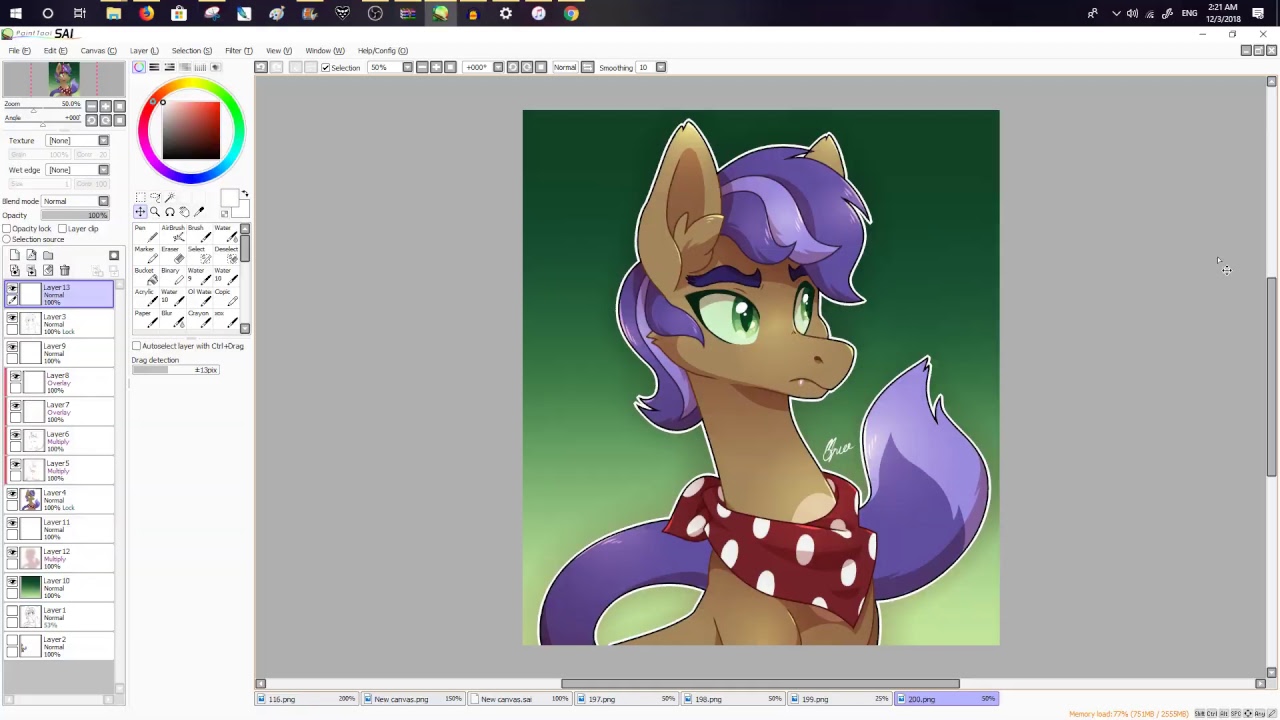Open the Canvas menu
This screenshot has height=720, width=1280.
point(98,50)
